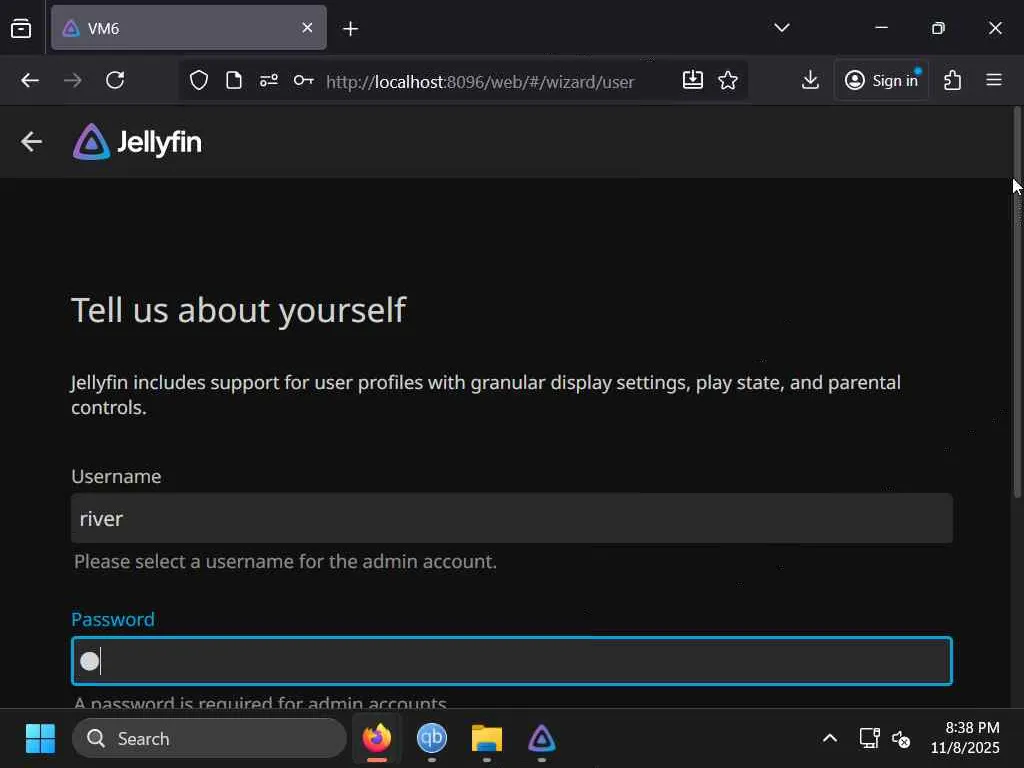
Task: Close the VM6 browser tab
Action: [307, 27]
